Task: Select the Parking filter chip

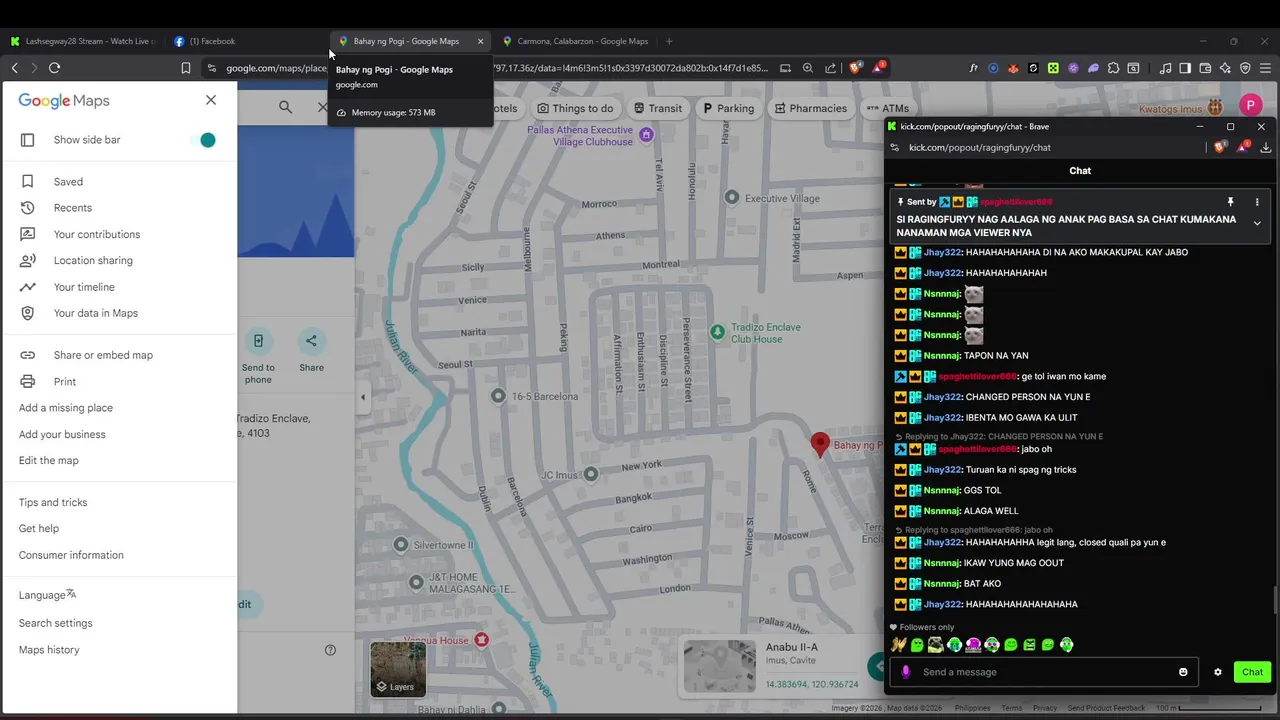Action: pyautogui.click(x=728, y=108)
